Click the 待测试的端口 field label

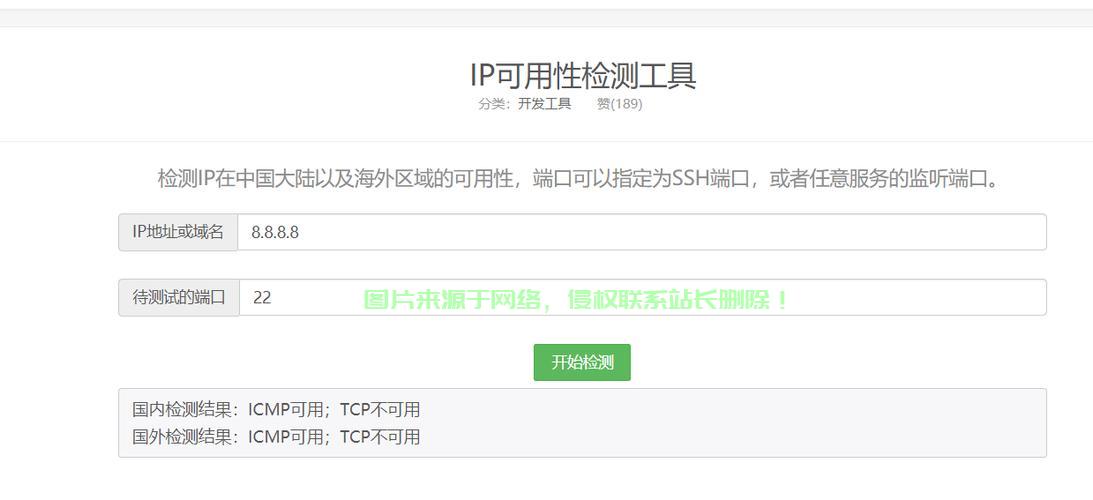point(178,298)
